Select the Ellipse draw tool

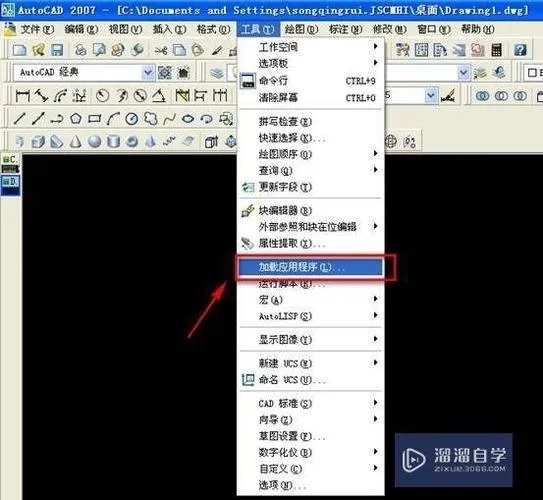coord(188,119)
